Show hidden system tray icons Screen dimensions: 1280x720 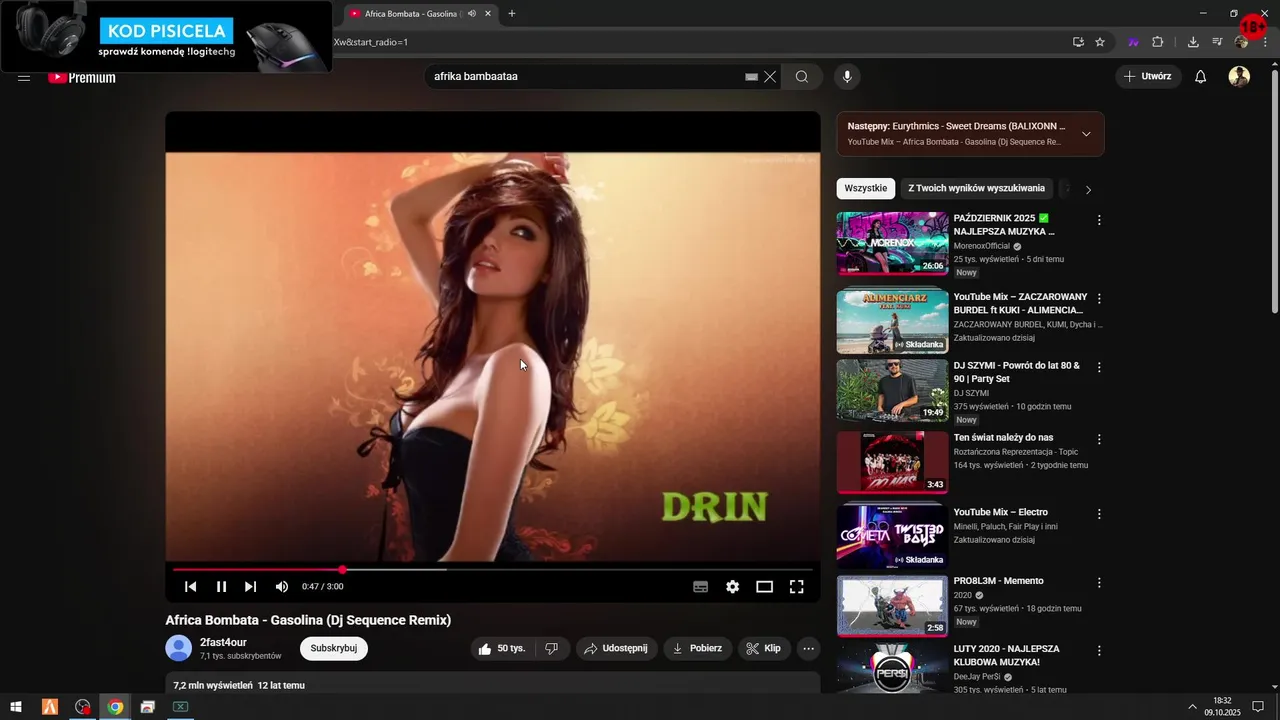click(x=1192, y=707)
